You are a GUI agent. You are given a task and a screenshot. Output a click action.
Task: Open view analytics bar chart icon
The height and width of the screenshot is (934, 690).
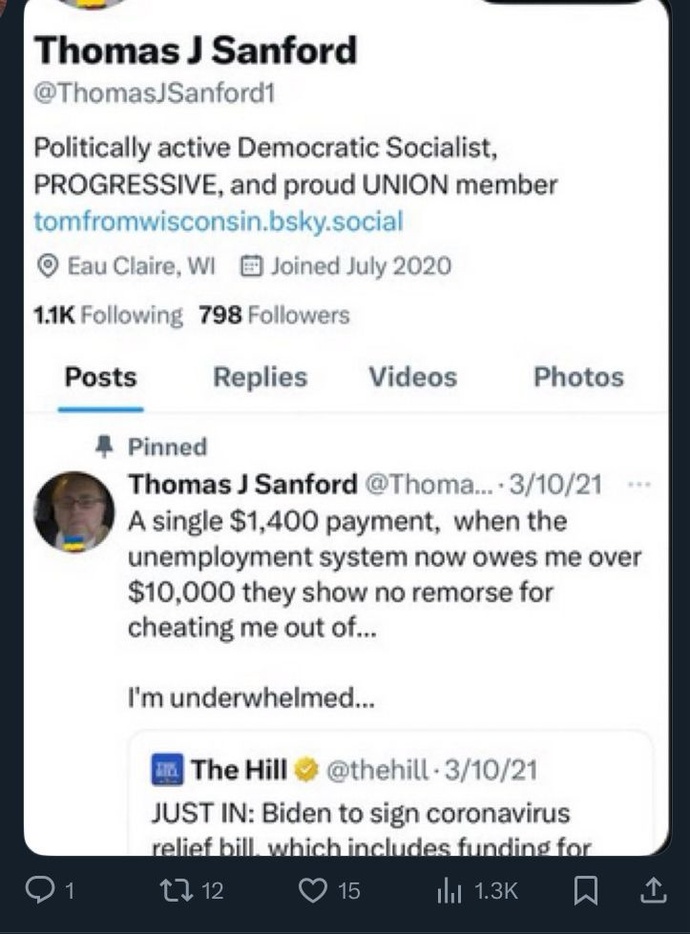(x=450, y=891)
